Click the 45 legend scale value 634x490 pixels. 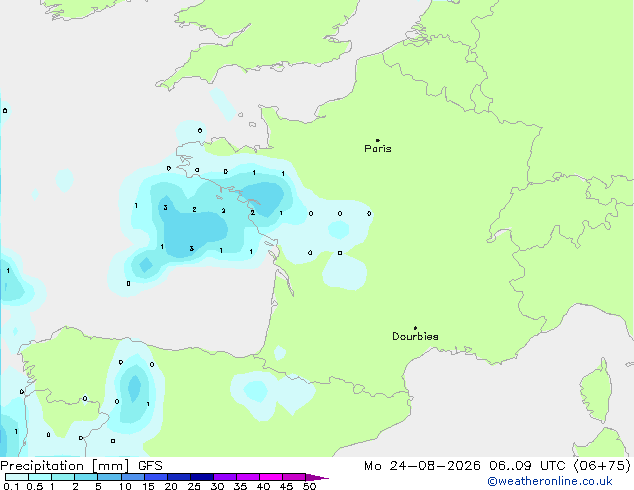[x=287, y=486]
